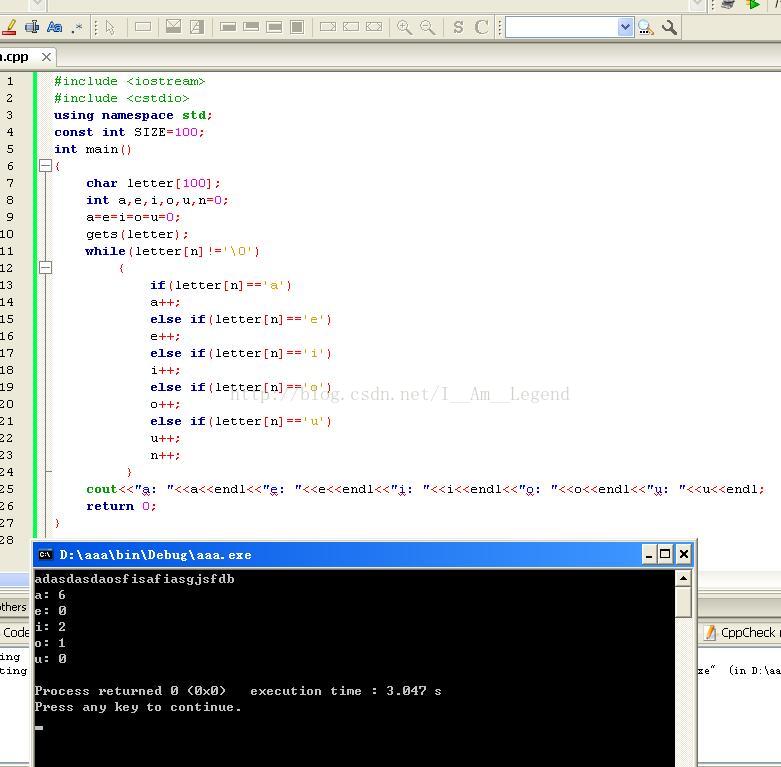The height and width of the screenshot is (767, 781).
Task: Open the console window system menu icon
Action: (45, 554)
